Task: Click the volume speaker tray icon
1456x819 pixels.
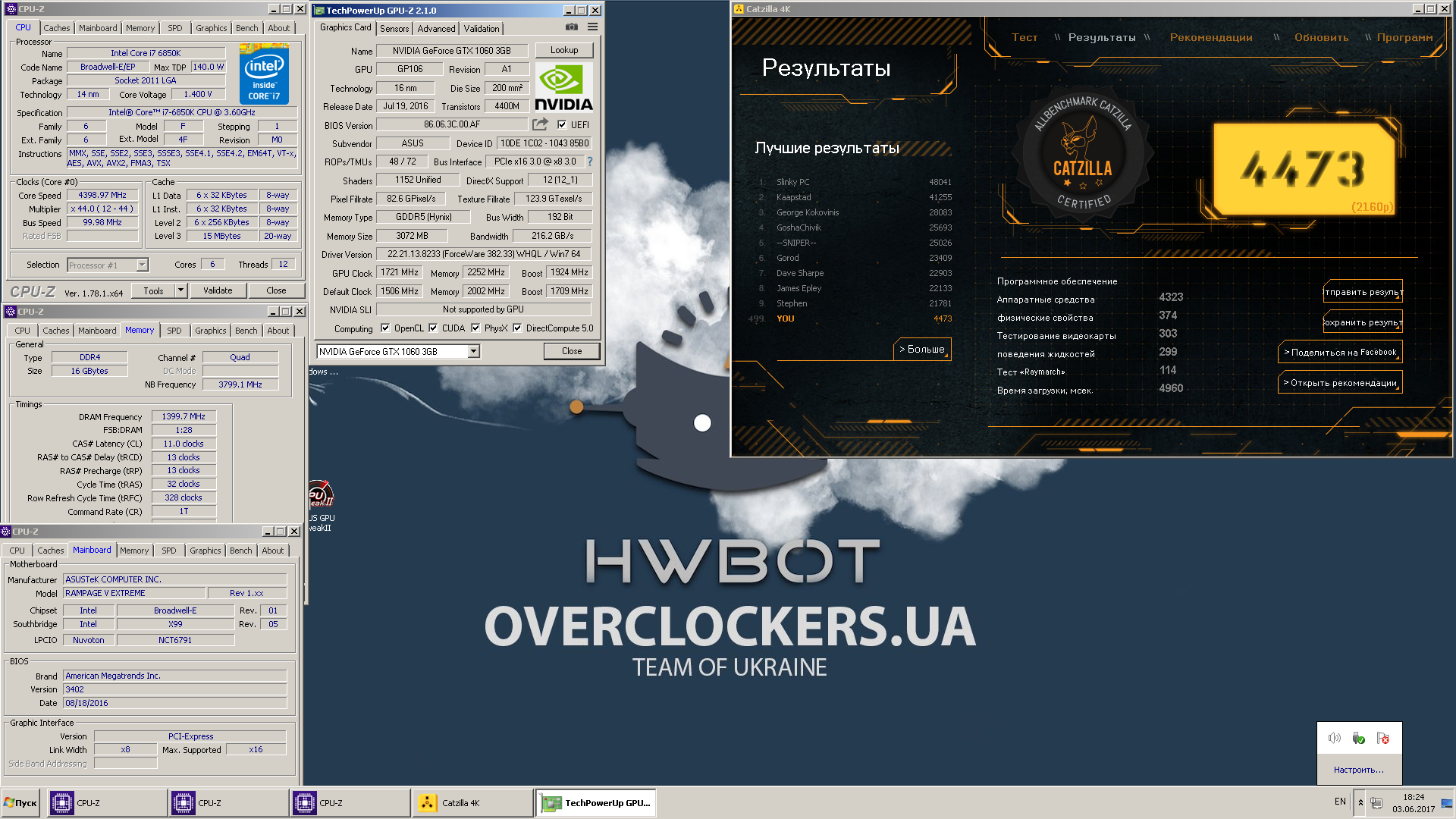Action: (1335, 738)
